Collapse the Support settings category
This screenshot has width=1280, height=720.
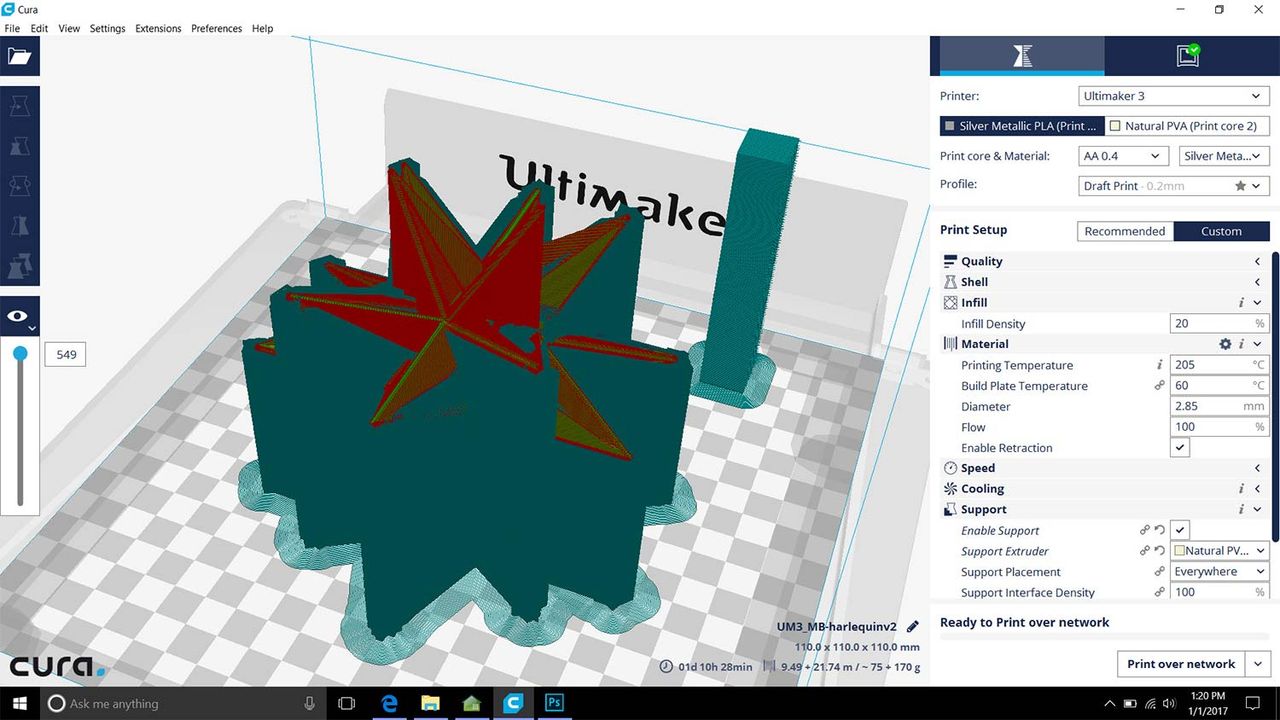pyautogui.click(x=1105, y=509)
